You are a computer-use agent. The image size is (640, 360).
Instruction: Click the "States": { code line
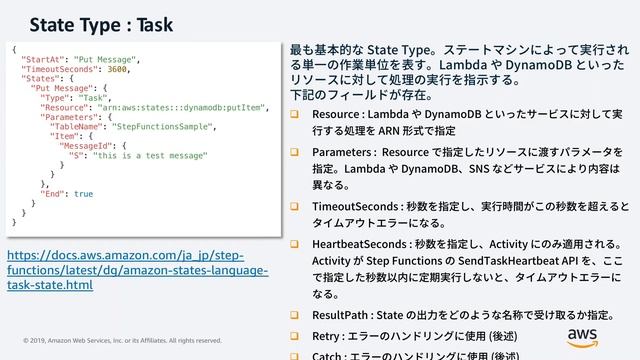pyautogui.click(x=47, y=79)
